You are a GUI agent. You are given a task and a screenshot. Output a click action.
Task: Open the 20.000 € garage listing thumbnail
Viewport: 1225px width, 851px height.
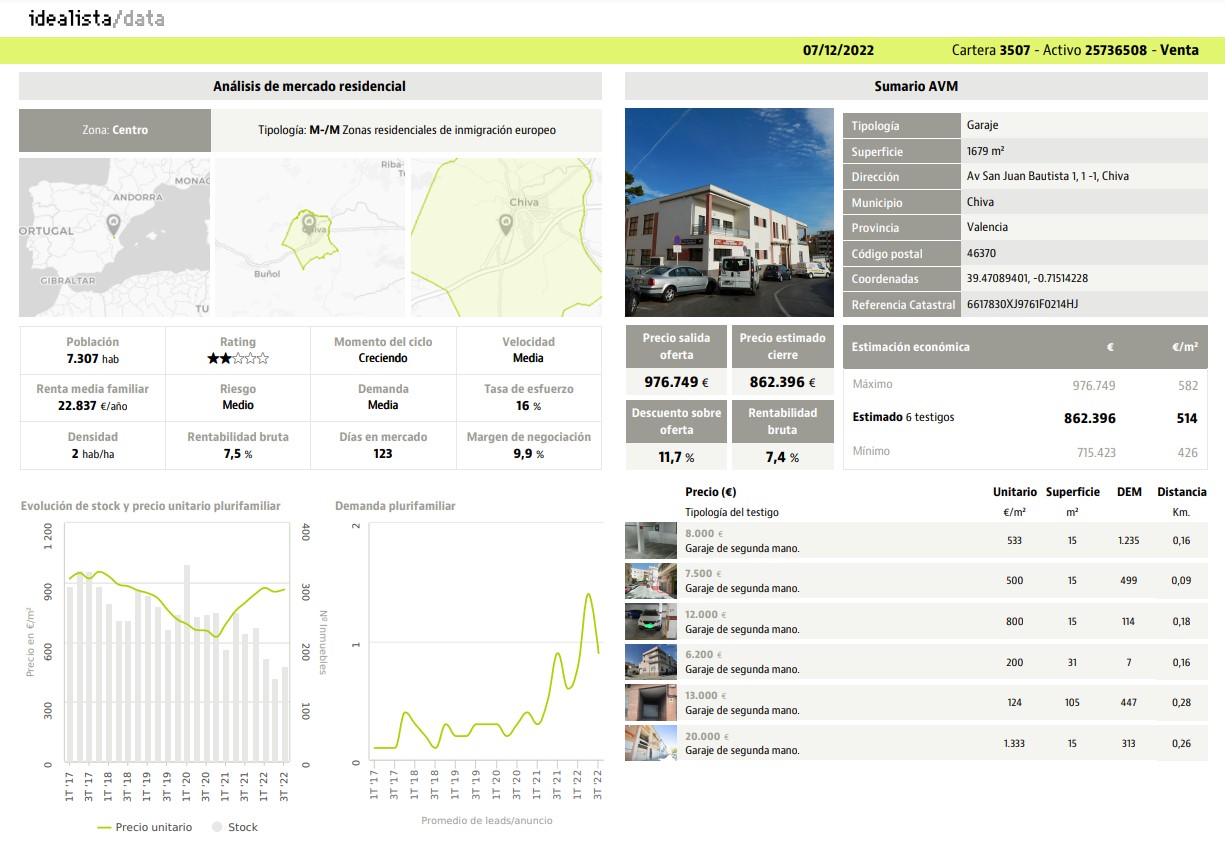650,743
